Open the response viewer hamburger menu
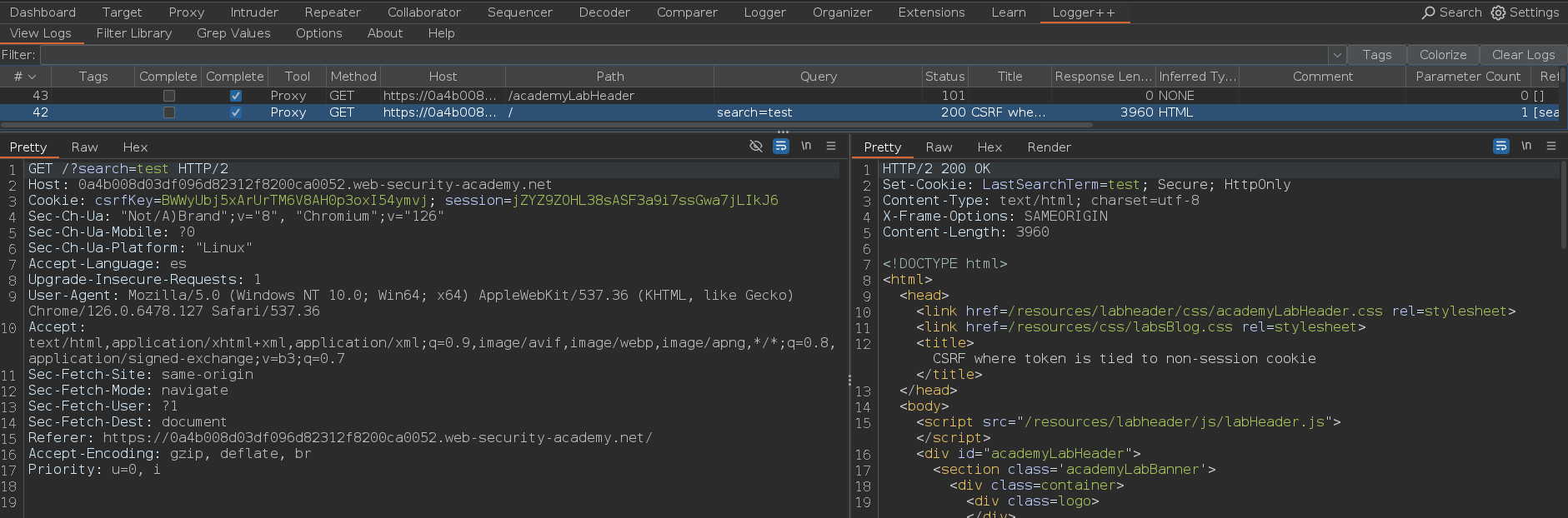Screen dimensions: 1568x518 (1551, 146)
